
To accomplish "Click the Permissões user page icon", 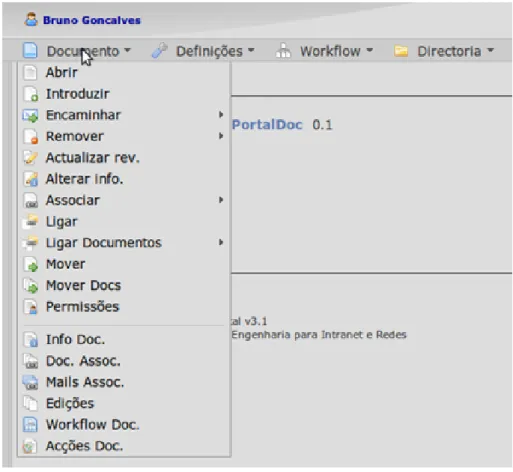I will (30, 307).
